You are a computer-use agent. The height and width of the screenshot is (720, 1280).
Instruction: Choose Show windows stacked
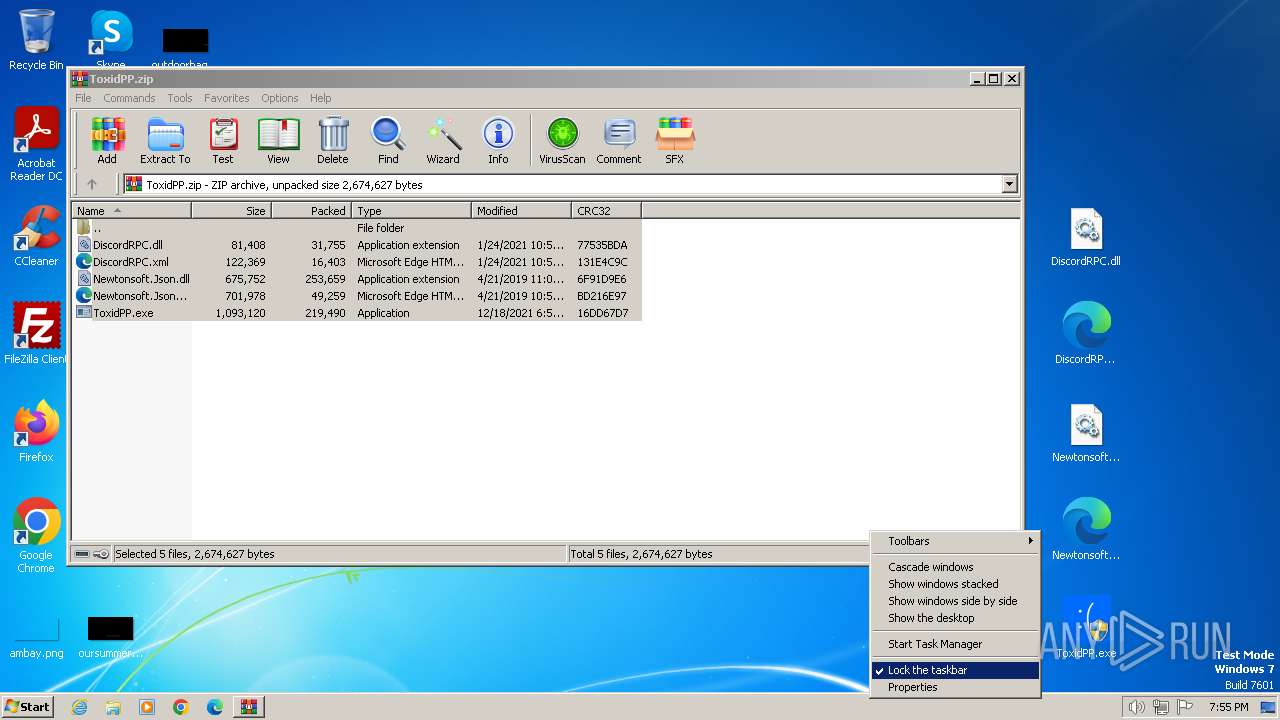(x=955, y=584)
